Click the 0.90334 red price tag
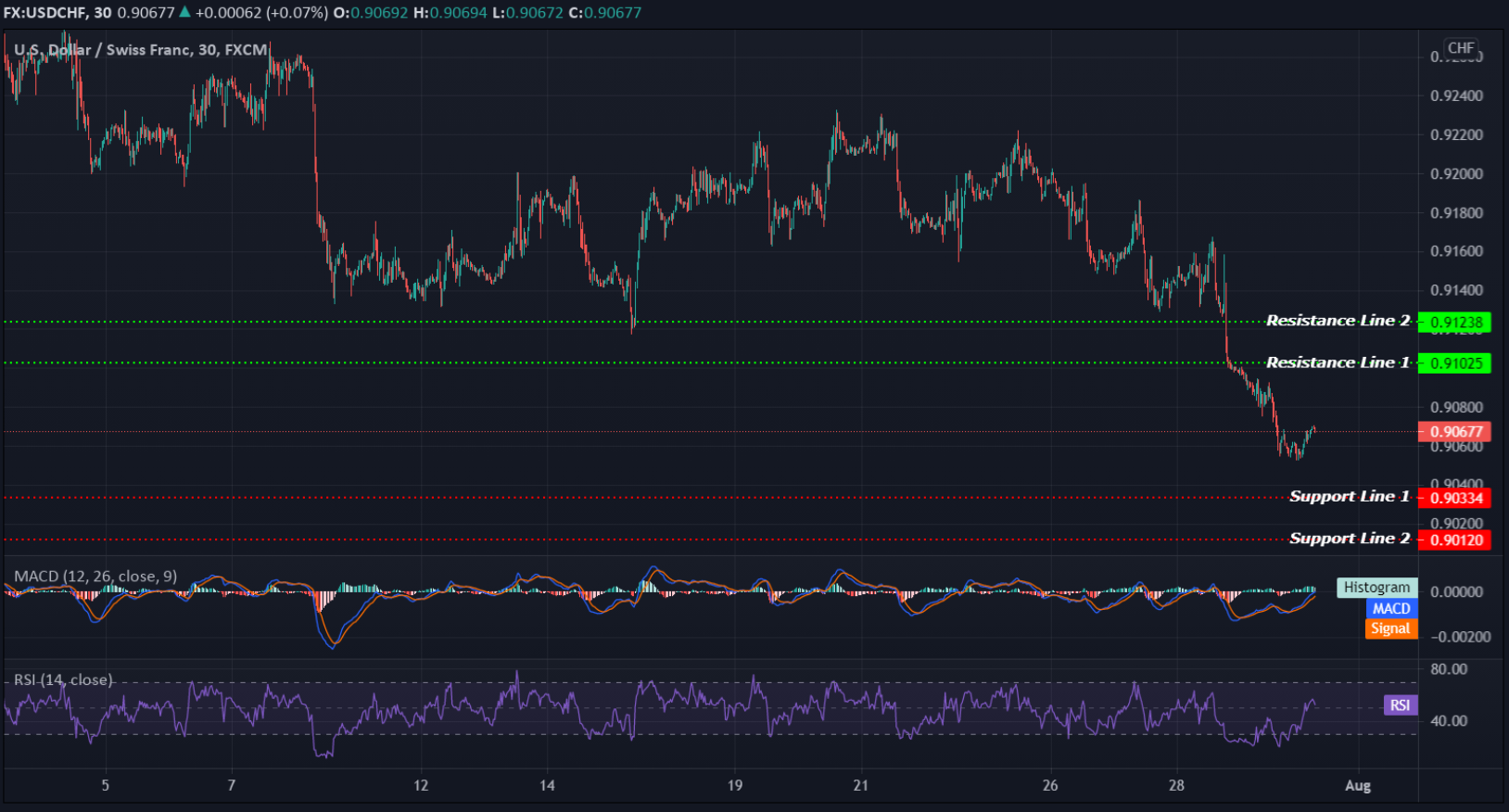Viewport: 1509px width, 812px height. 1454,498
